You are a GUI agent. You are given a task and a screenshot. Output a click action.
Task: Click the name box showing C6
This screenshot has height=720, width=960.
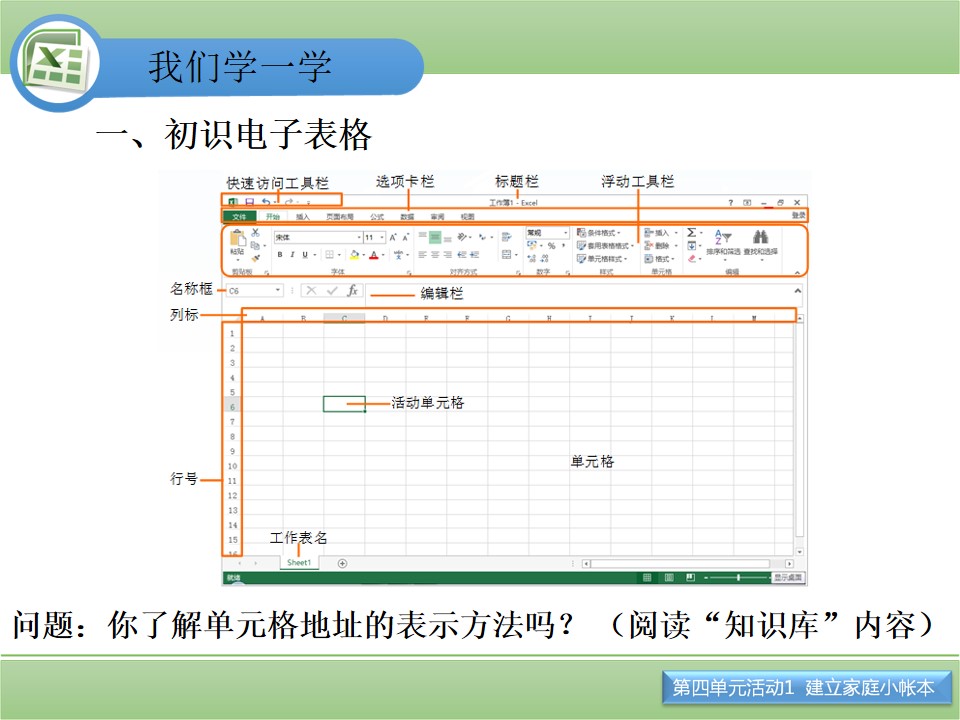254,291
